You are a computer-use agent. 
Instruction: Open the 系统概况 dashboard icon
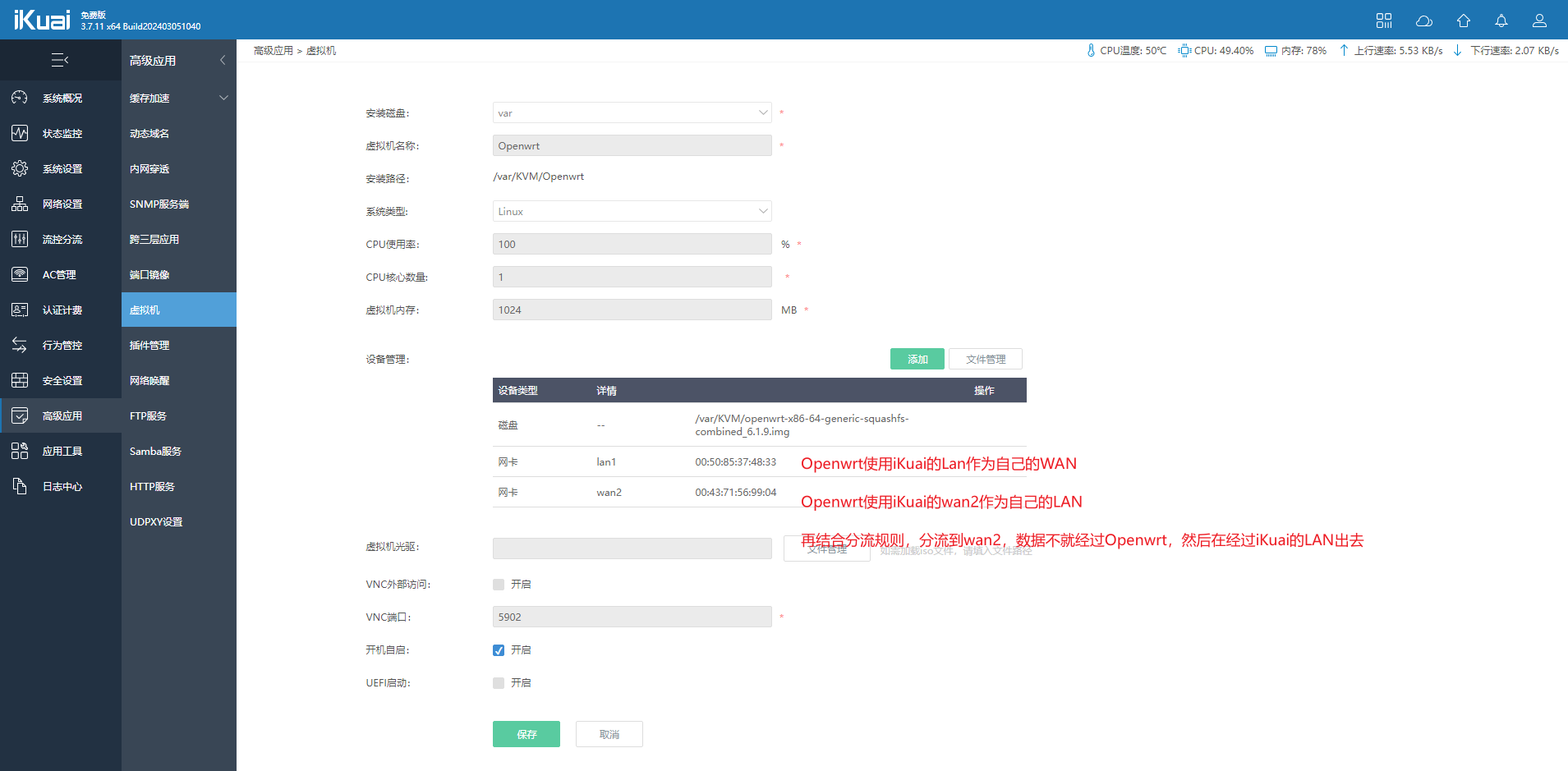coord(20,98)
